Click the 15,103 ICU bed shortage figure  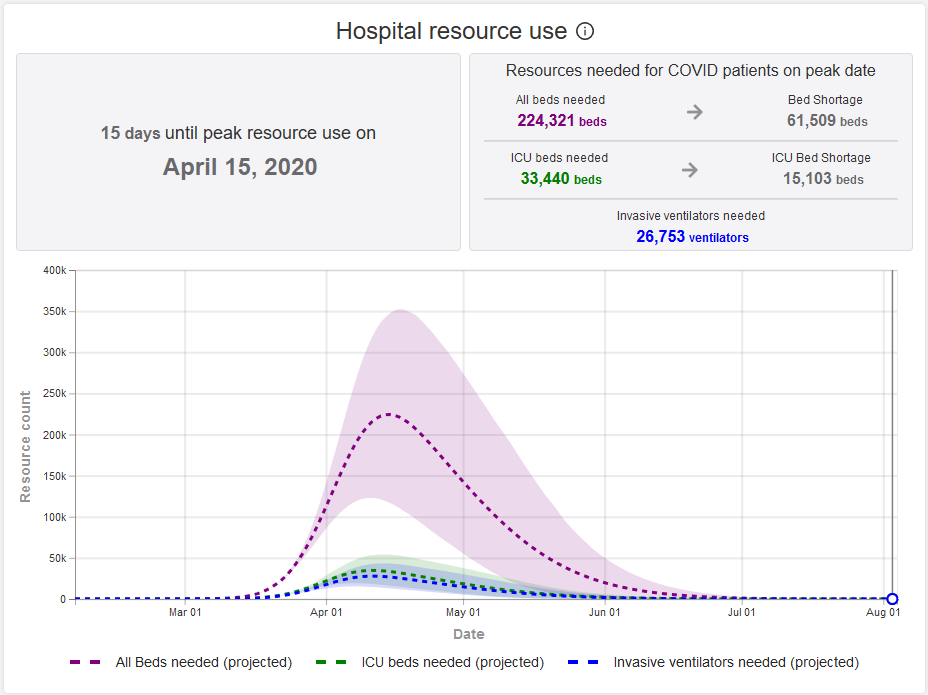[823, 179]
